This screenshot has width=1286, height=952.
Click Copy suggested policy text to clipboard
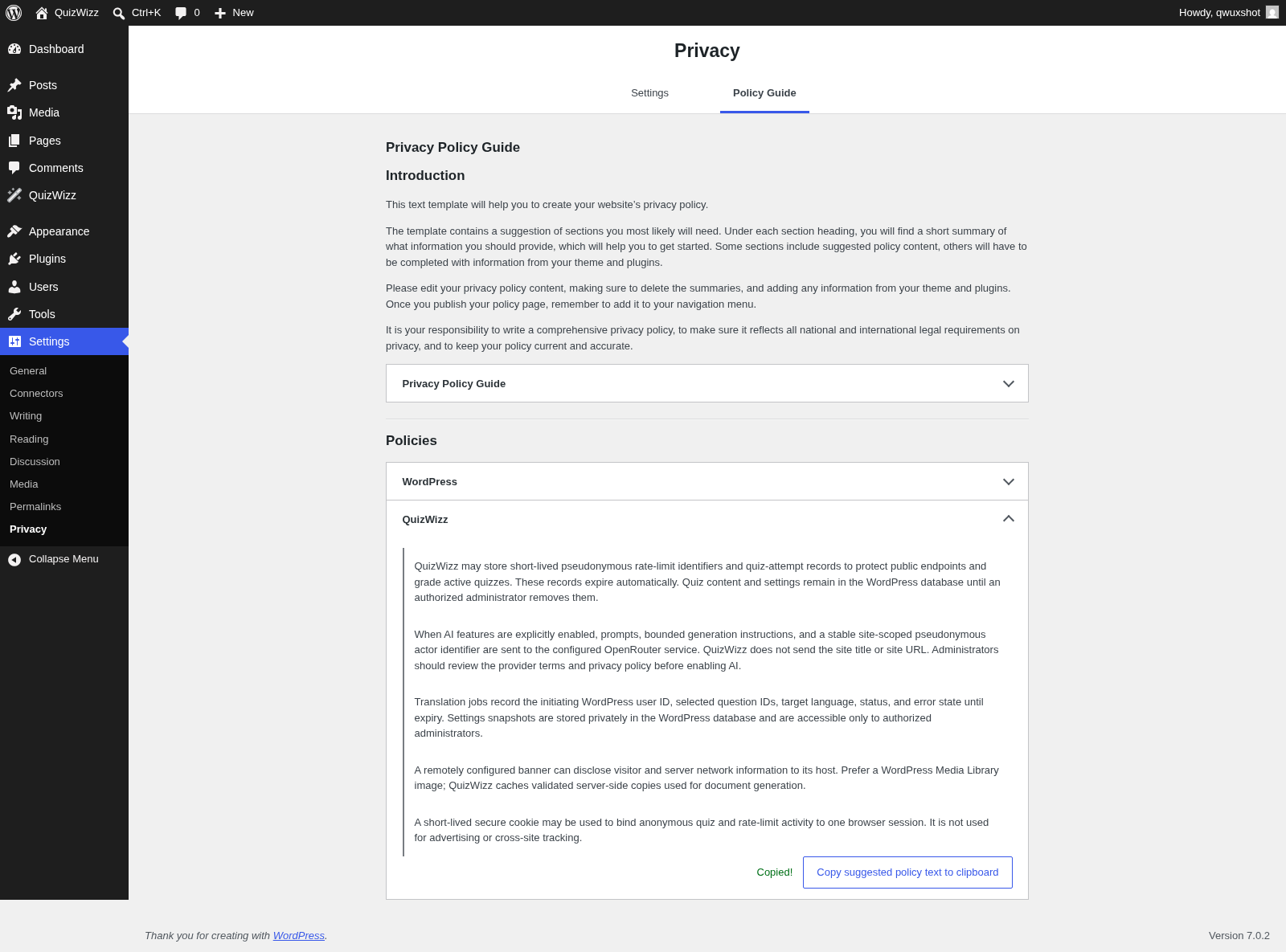(x=907, y=872)
